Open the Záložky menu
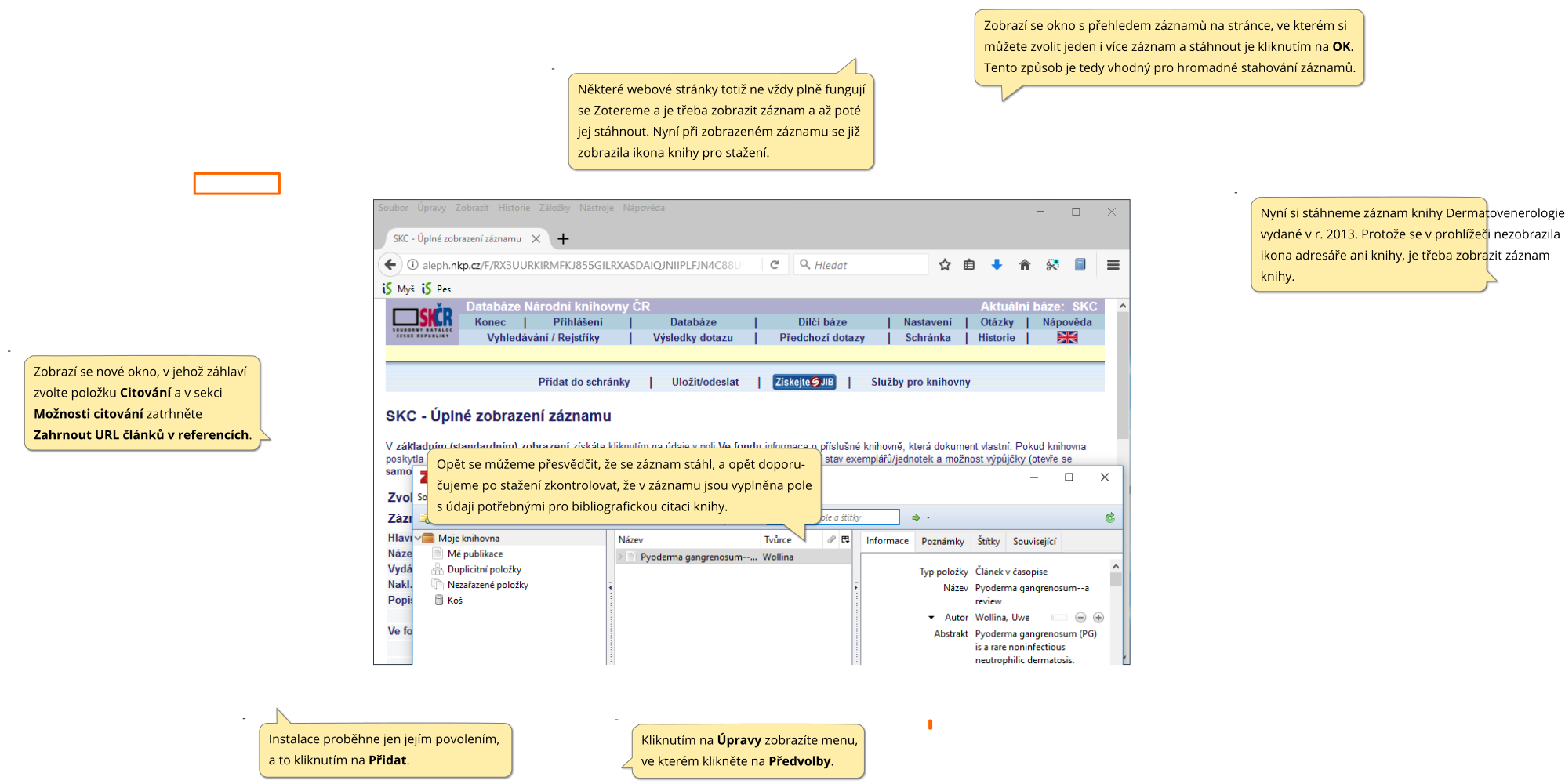The image size is (1565, 784). click(x=554, y=208)
